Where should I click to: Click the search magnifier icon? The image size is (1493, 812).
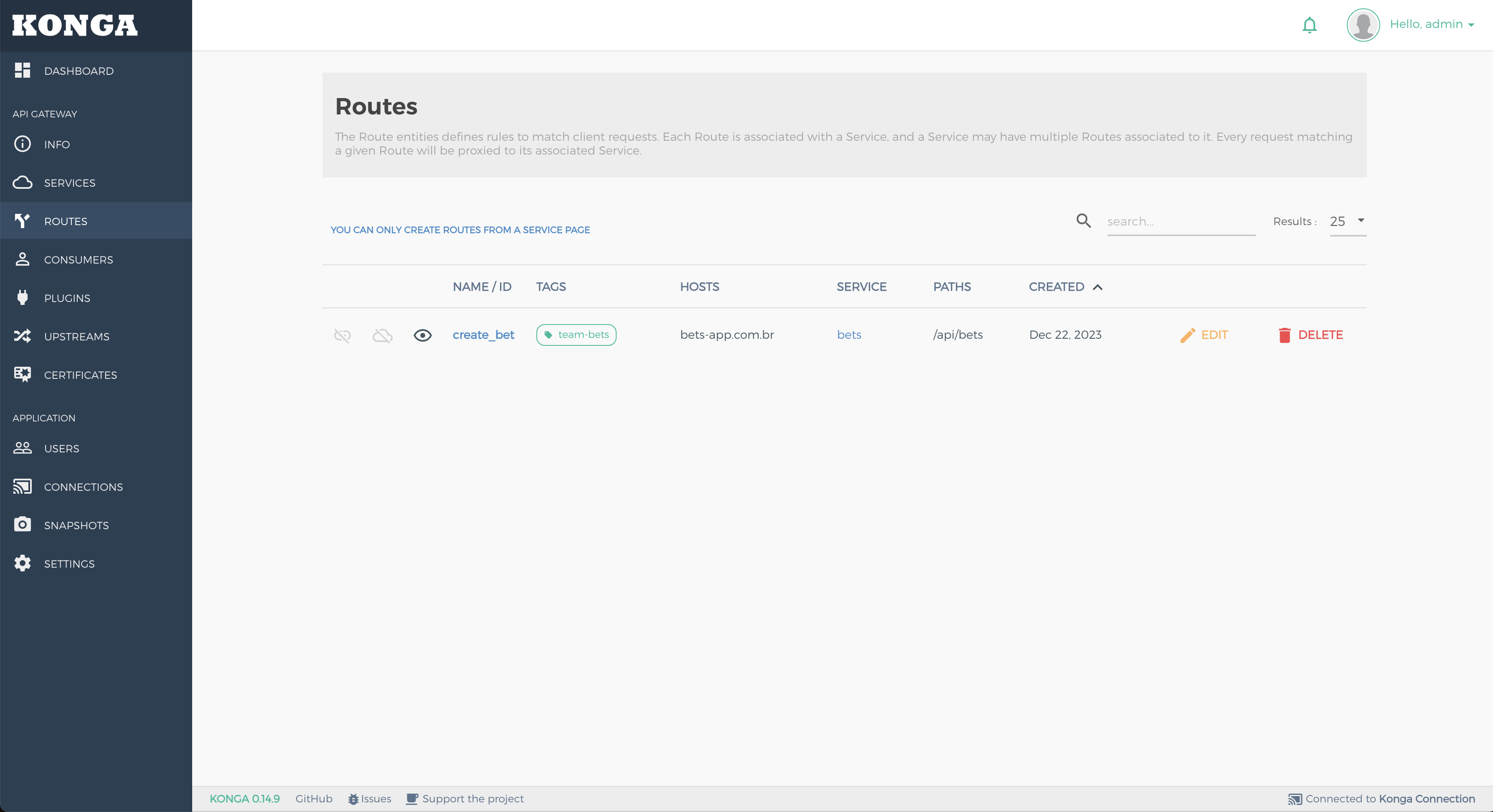point(1083,221)
